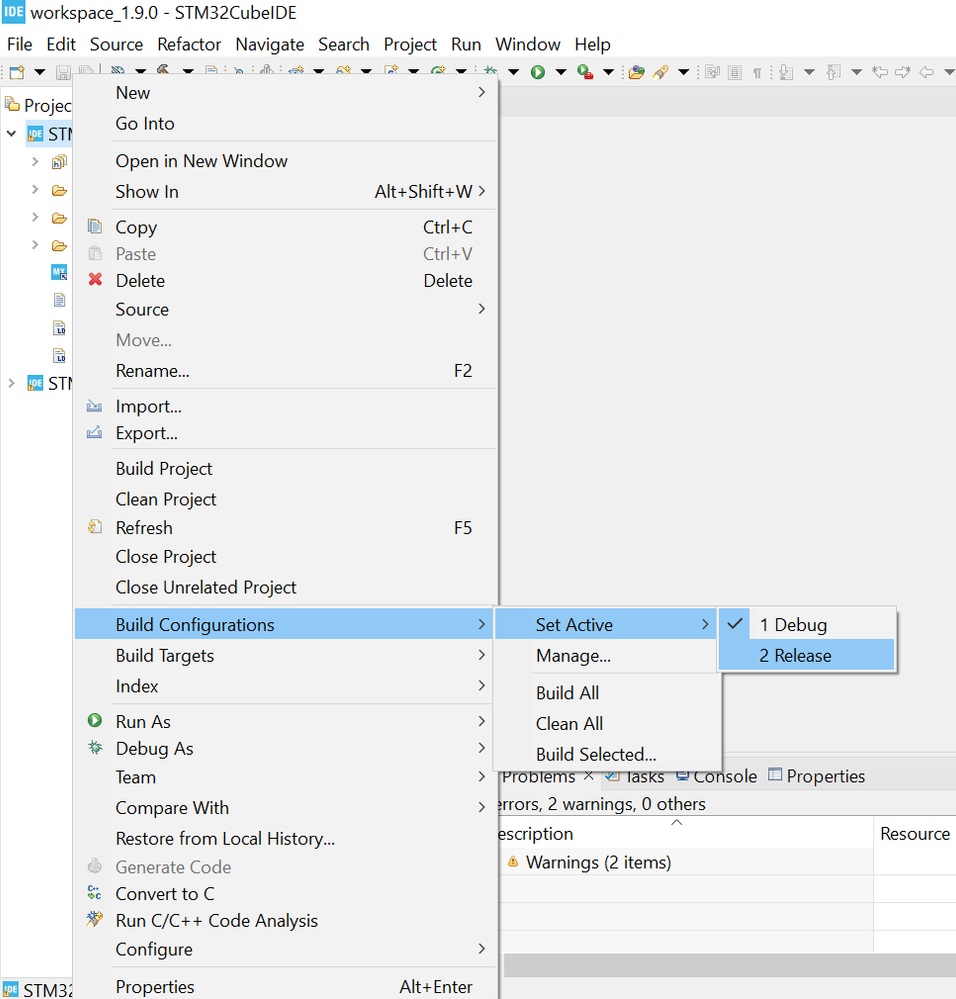Toggle the Show Whitespace pilcrow icon

(x=757, y=73)
